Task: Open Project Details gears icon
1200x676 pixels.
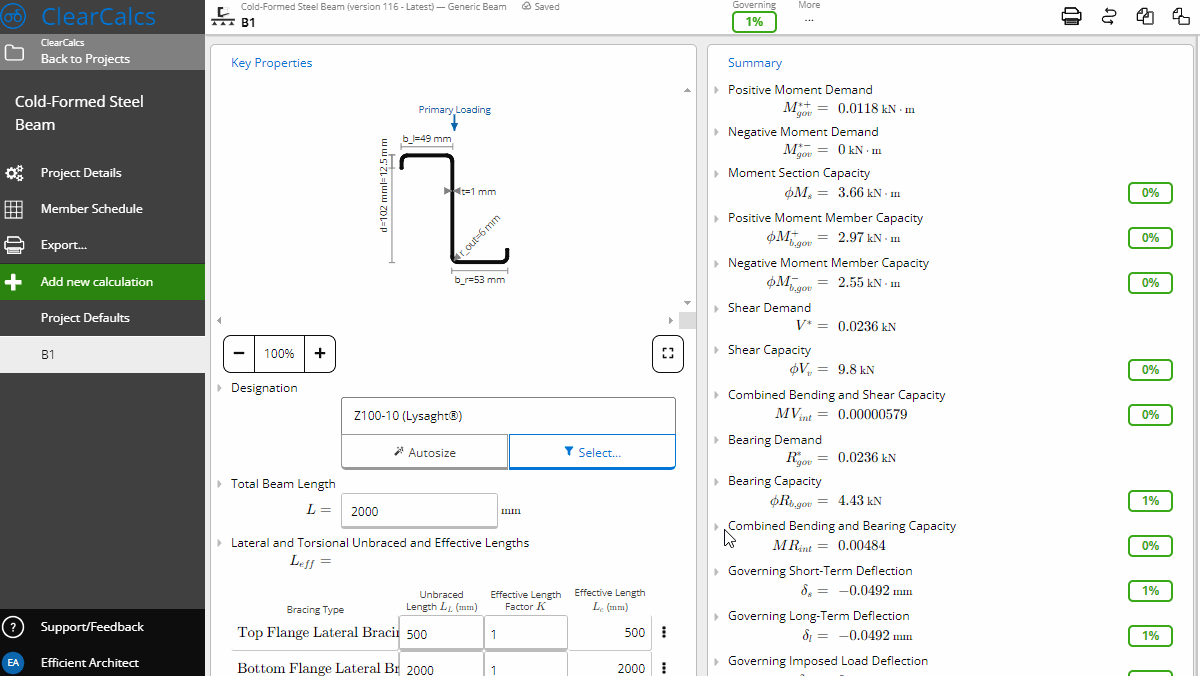Action: pos(15,173)
